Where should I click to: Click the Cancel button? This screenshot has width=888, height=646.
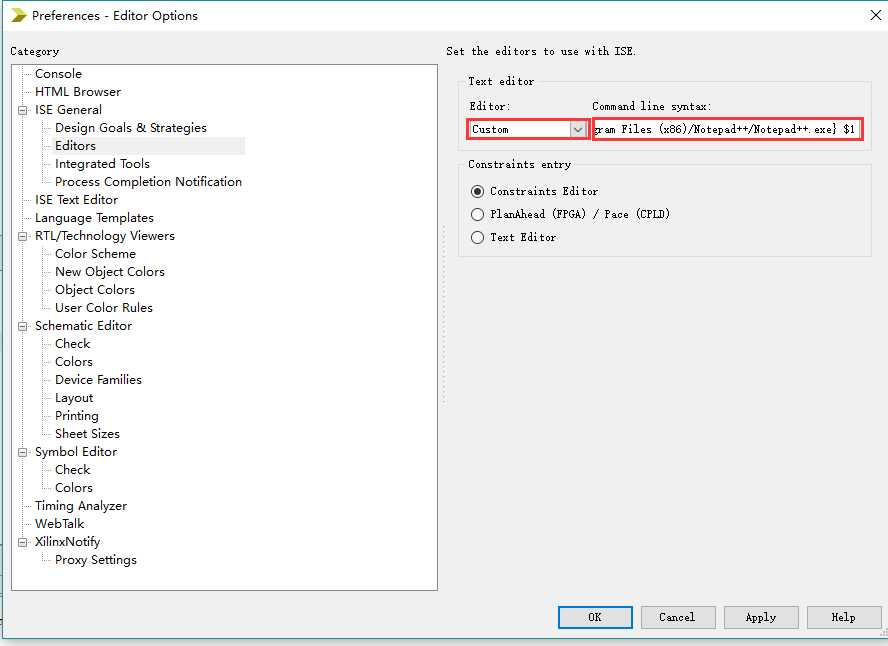(678, 617)
